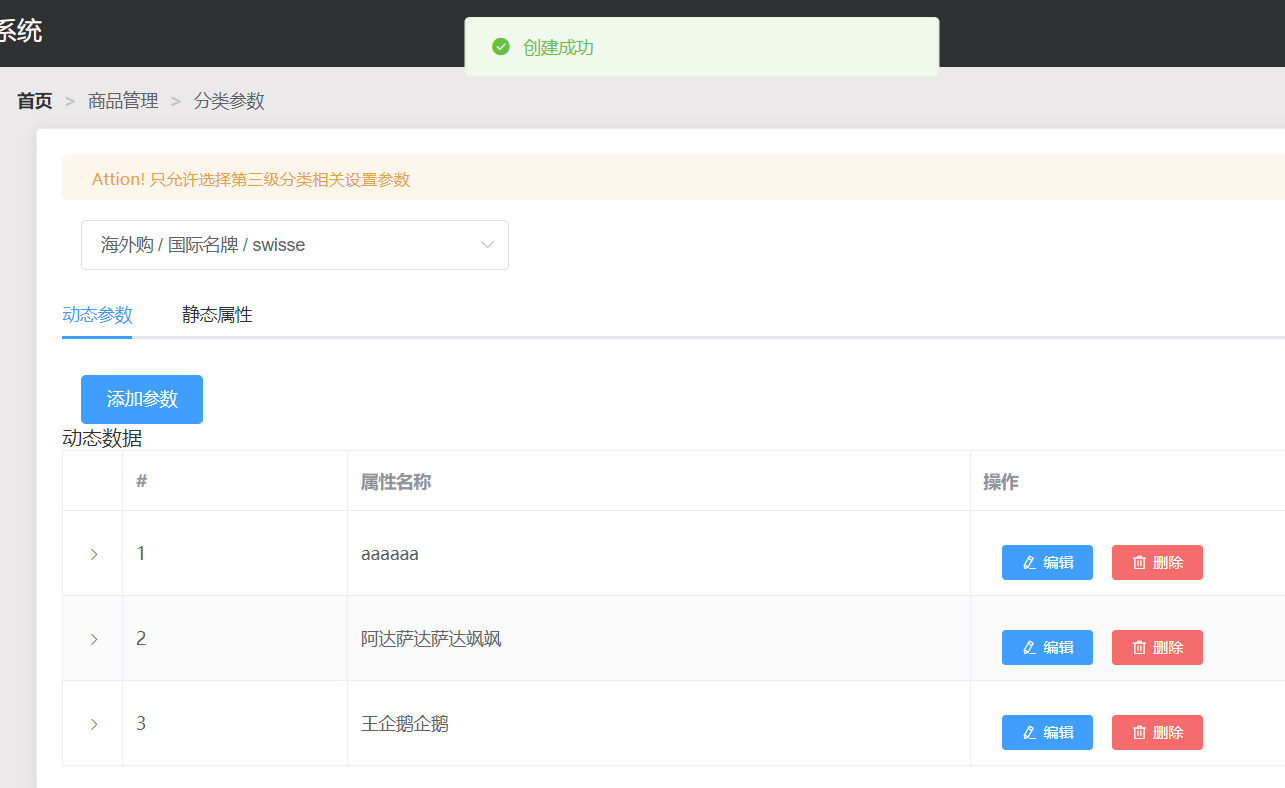Viewport: 1285px width, 788px height.
Task: Click the 属性名称 column header
Action: (395, 481)
